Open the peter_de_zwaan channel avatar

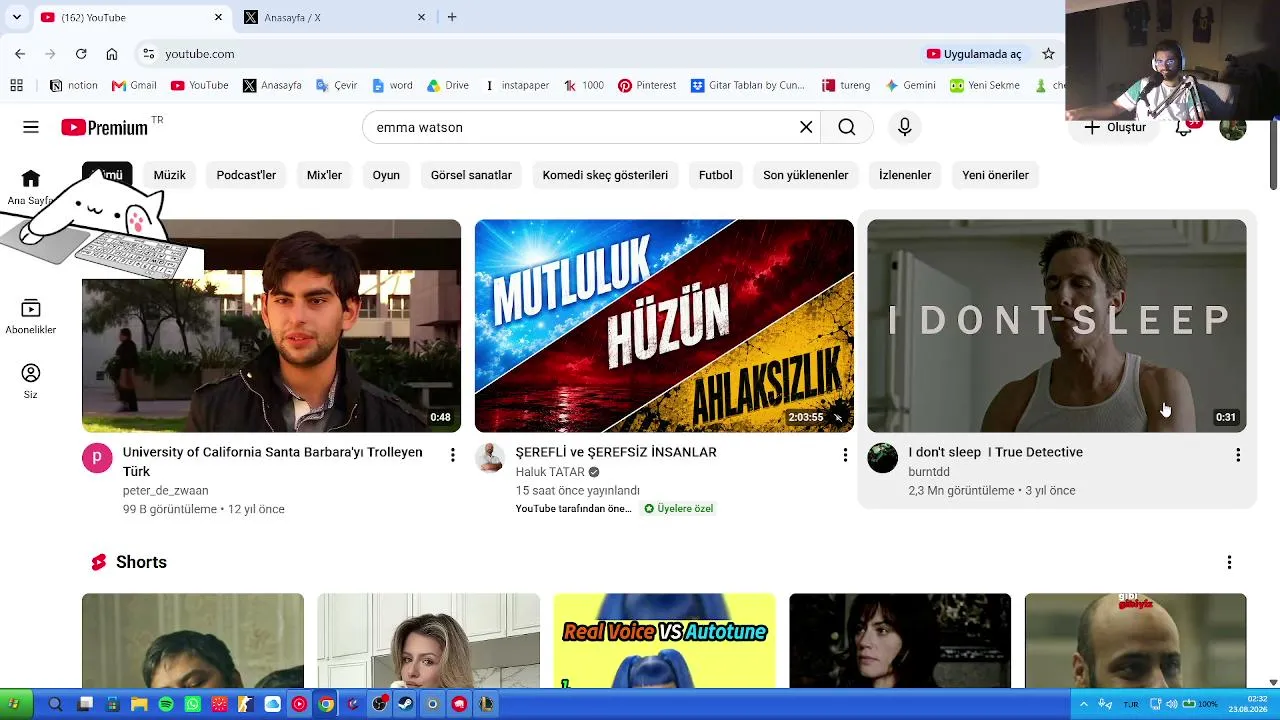(x=97, y=458)
